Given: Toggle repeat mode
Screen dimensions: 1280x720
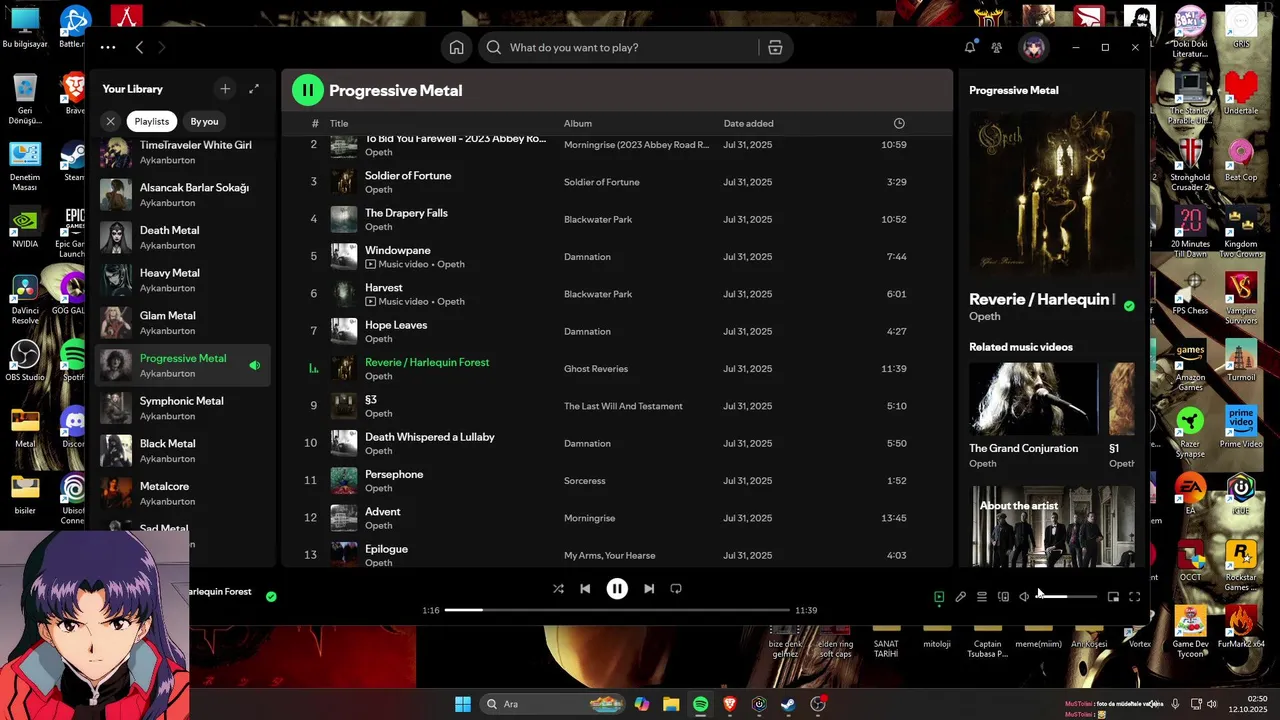Looking at the screenshot, I should (676, 589).
